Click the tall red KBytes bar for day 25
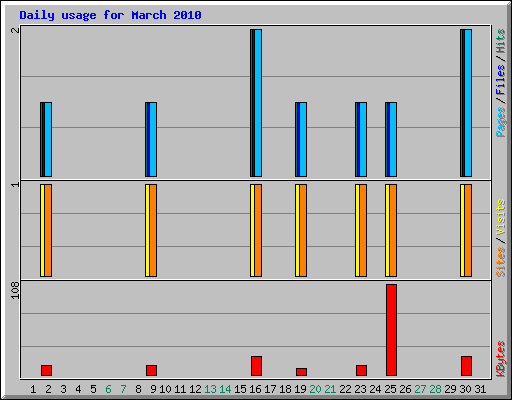512x400 pixels. coord(391,330)
